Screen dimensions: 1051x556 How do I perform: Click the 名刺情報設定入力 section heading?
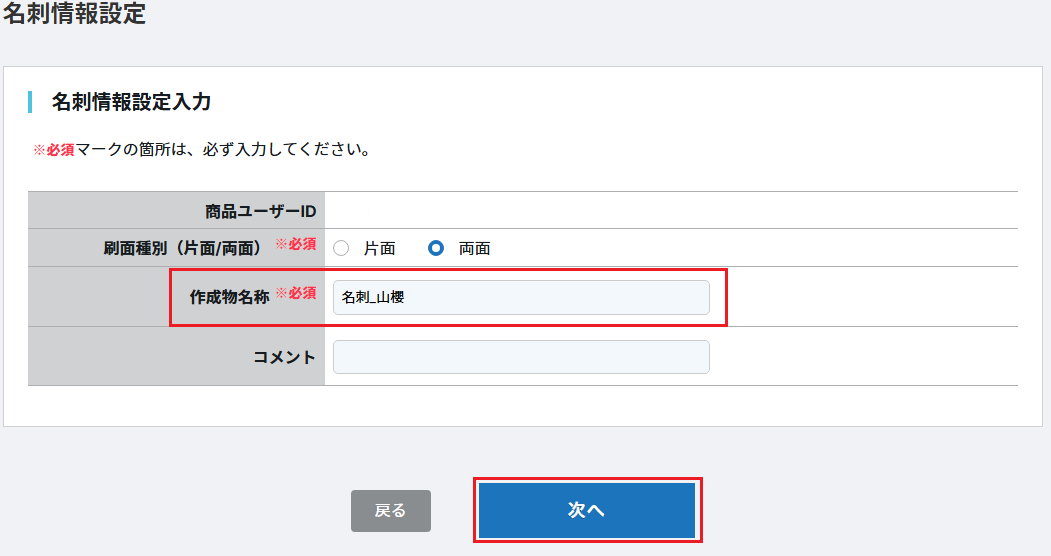pyautogui.click(x=131, y=102)
